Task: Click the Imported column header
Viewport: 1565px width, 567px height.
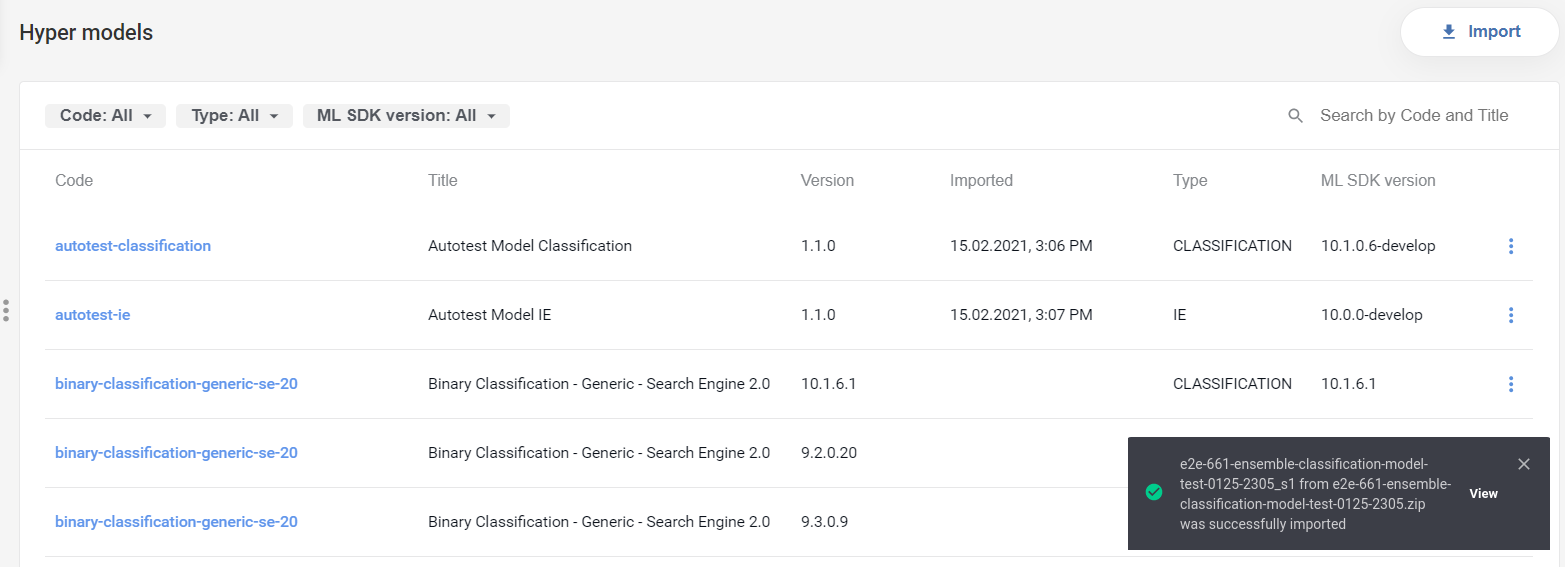Action: (x=981, y=181)
